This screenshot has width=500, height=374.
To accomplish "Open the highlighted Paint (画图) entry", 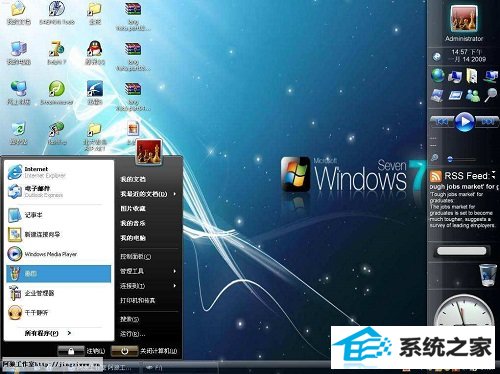I will [58, 274].
